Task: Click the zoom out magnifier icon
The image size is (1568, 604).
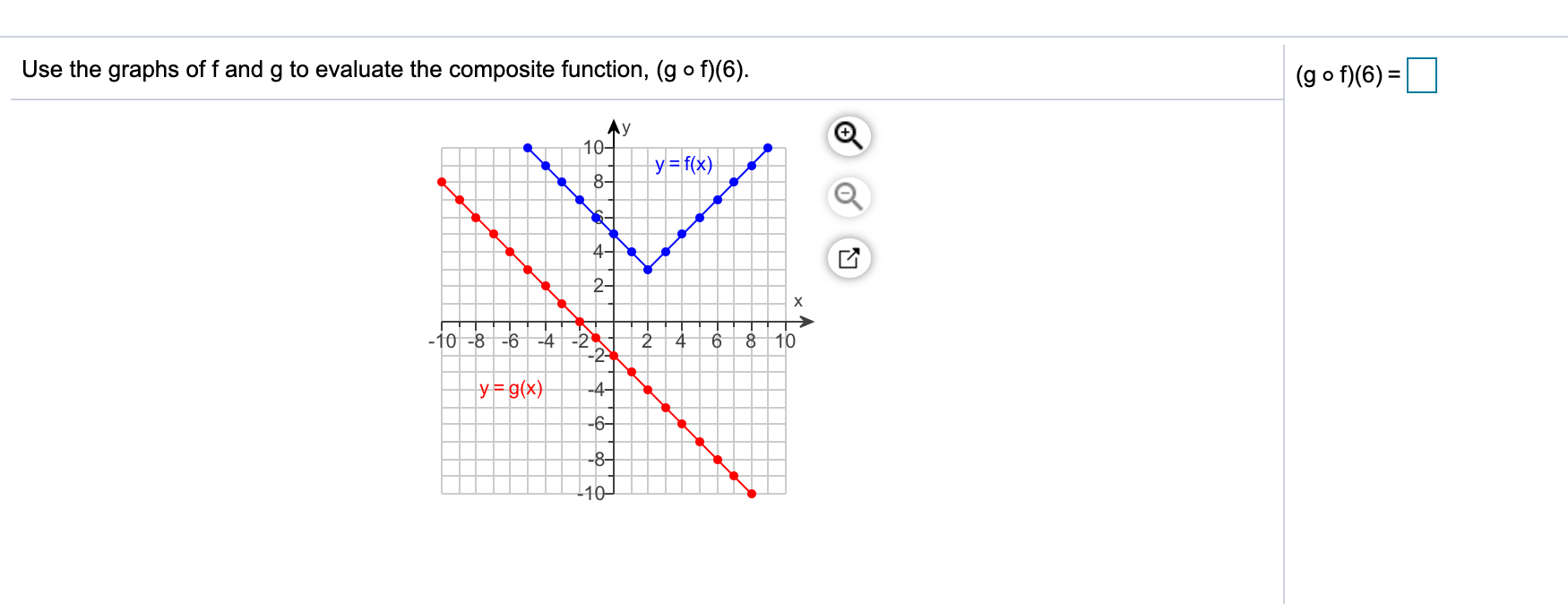Action: (x=848, y=195)
